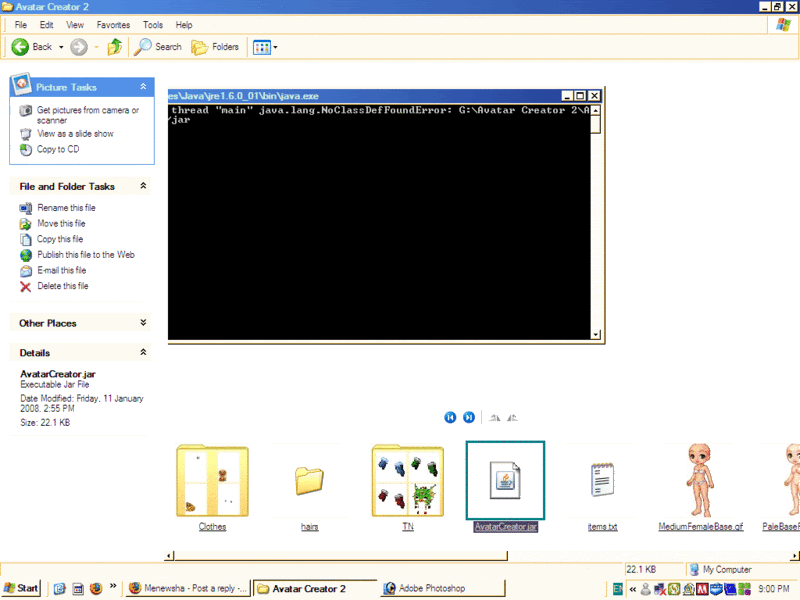Screen dimensions: 800x600
Task: Open the File menu
Action: point(21,24)
